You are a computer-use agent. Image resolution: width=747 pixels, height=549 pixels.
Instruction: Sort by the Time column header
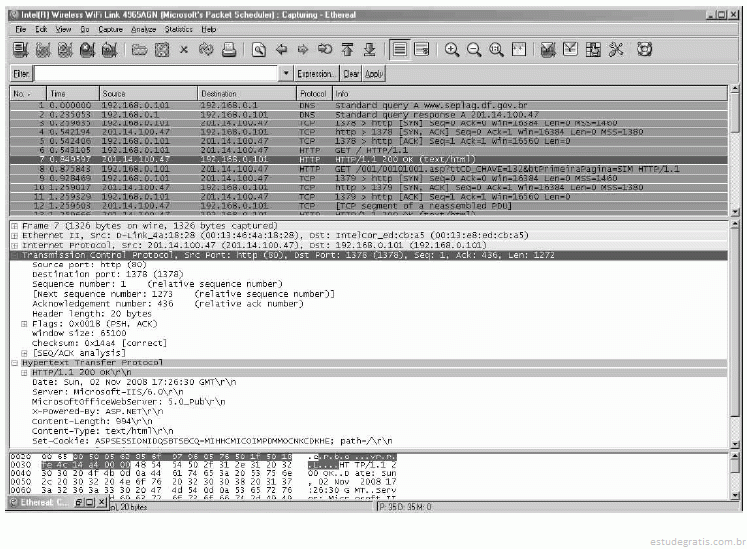point(73,94)
